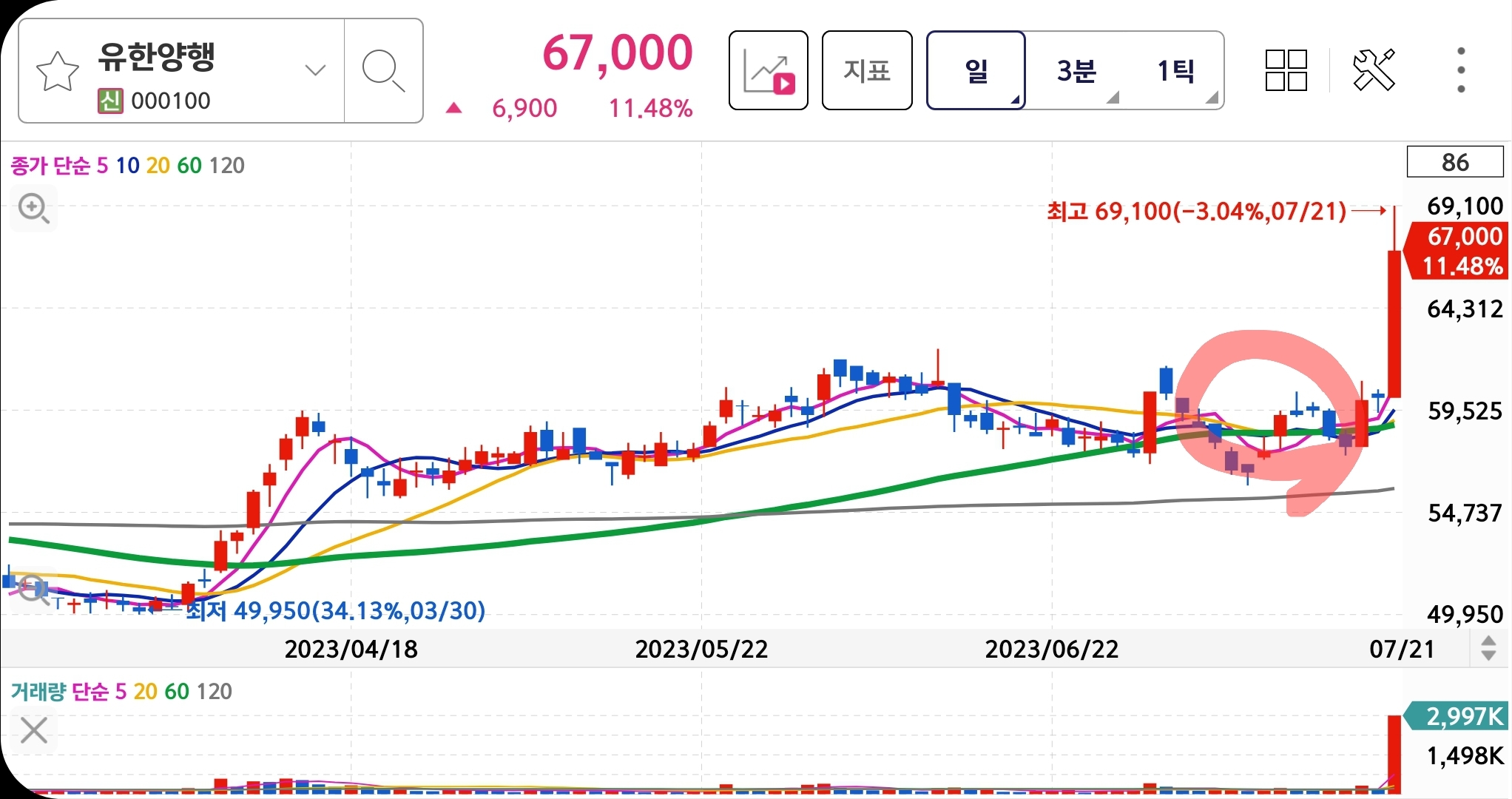Click the 59,525 price axis label
This screenshot has width=1512, height=799.
pyautogui.click(x=1465, y=411)
